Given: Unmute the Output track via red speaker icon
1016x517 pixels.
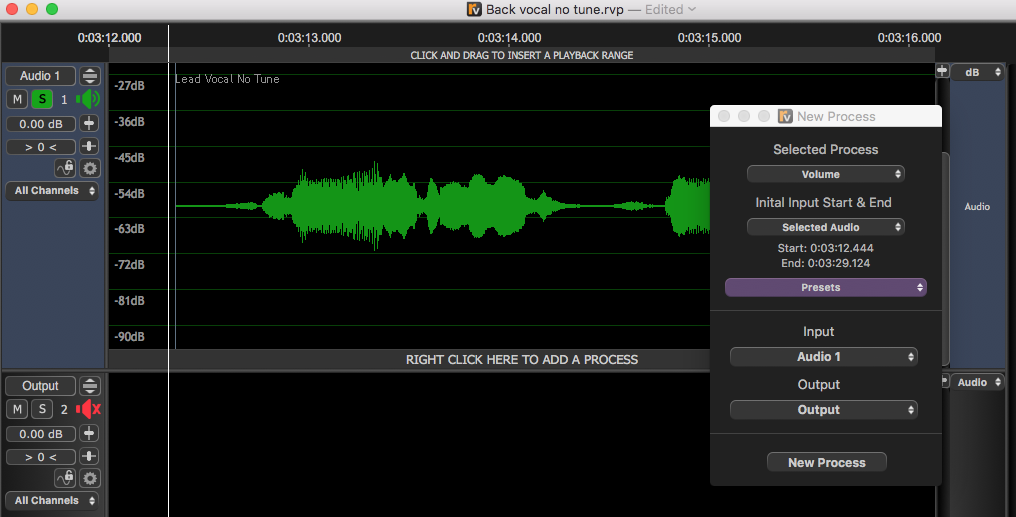Looking at the screenshot, I should pyautogui.click(x=90, y=409).
